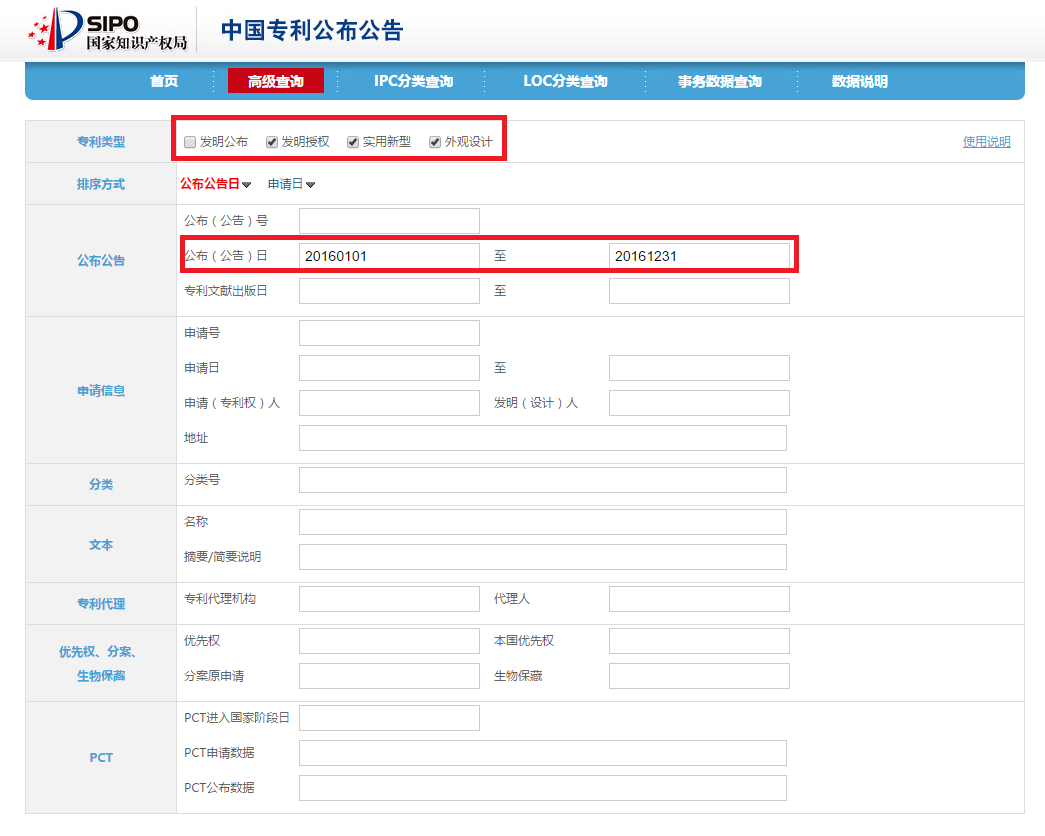Uncheck the 实用新型 checkbox
This screenshot has height=836, width=1045.
click(353, 142)
